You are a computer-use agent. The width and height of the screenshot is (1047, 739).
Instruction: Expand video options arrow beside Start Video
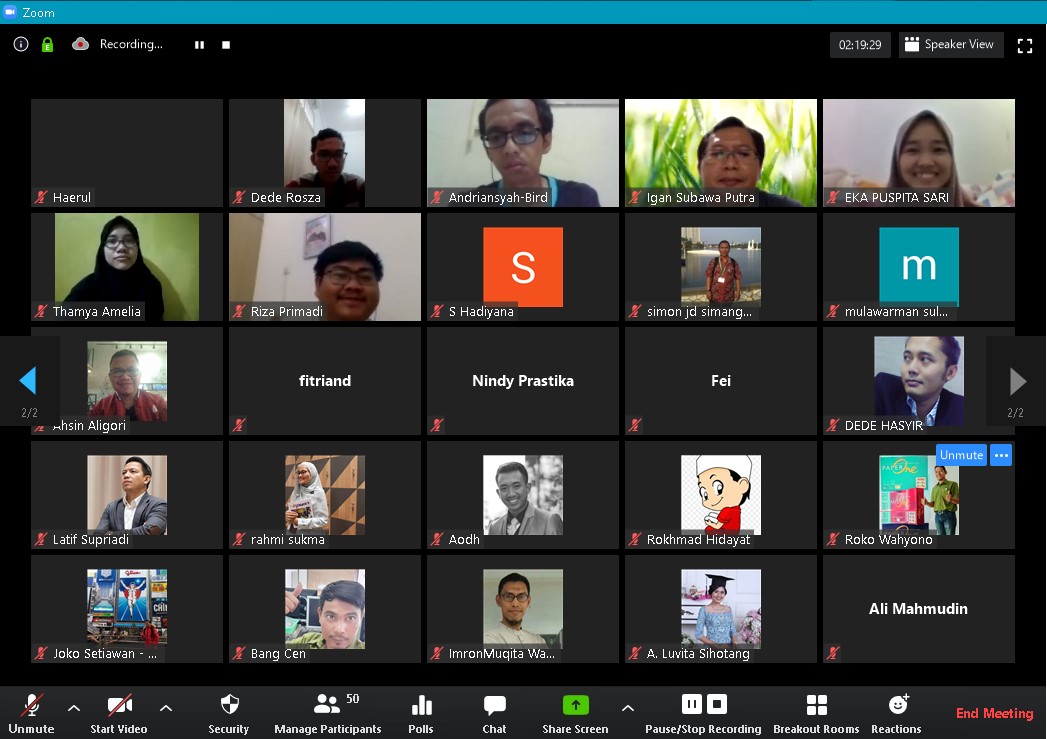coord(166,708)
